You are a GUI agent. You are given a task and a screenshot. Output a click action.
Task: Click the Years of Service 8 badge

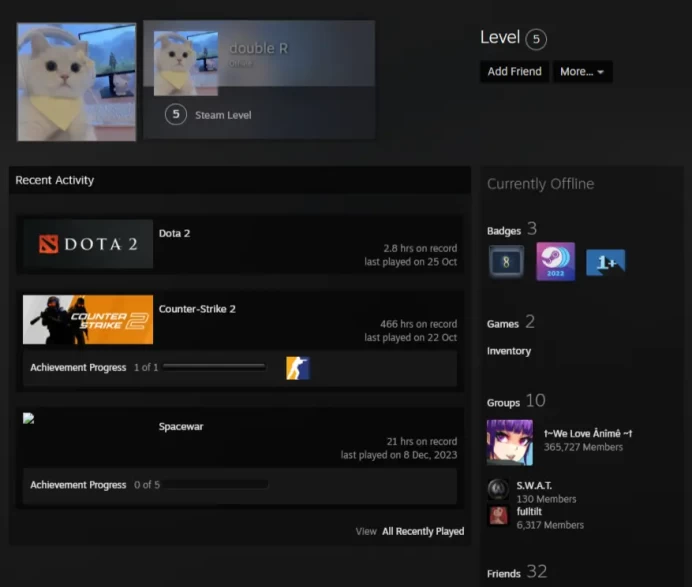(x=506, y=262)
